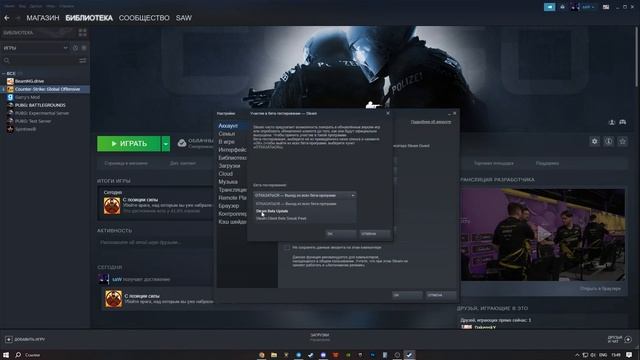Select В игре in settings sidebar

tap(227, 142)
